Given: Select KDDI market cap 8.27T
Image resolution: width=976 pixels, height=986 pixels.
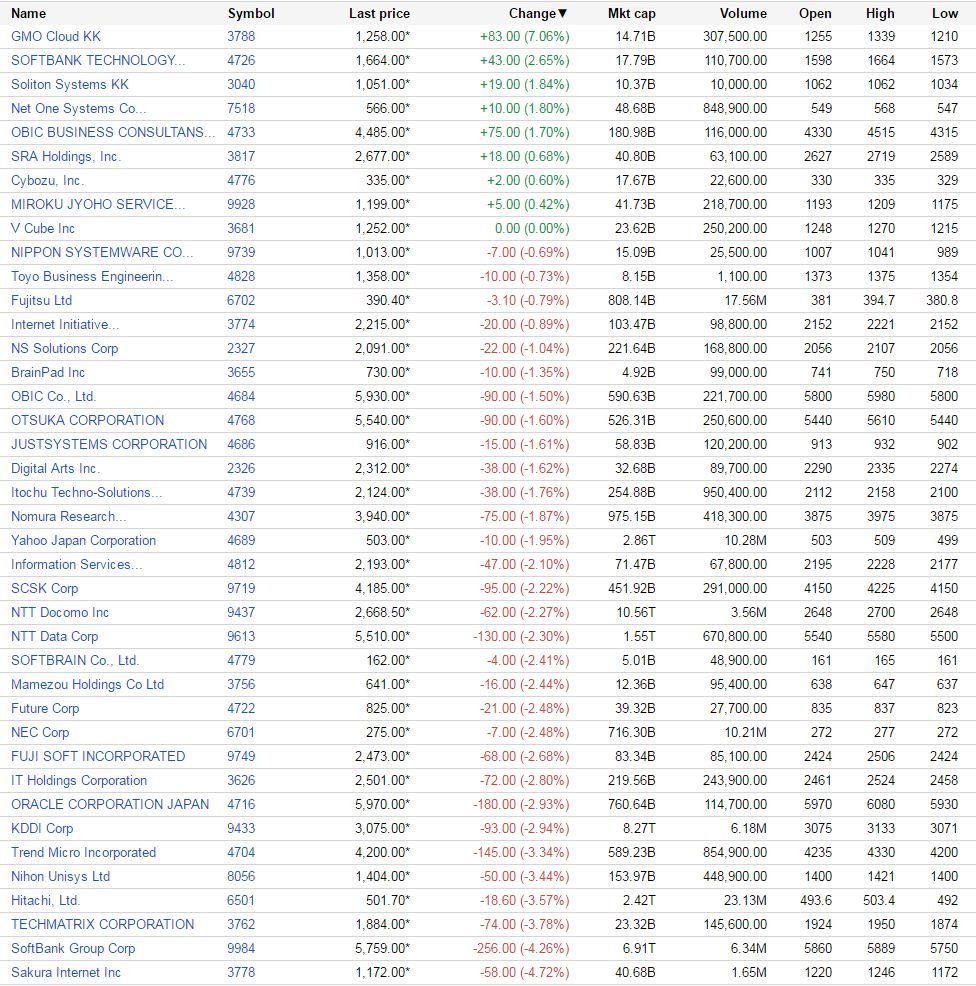Looking at the screenshot, I should [640, 829].
